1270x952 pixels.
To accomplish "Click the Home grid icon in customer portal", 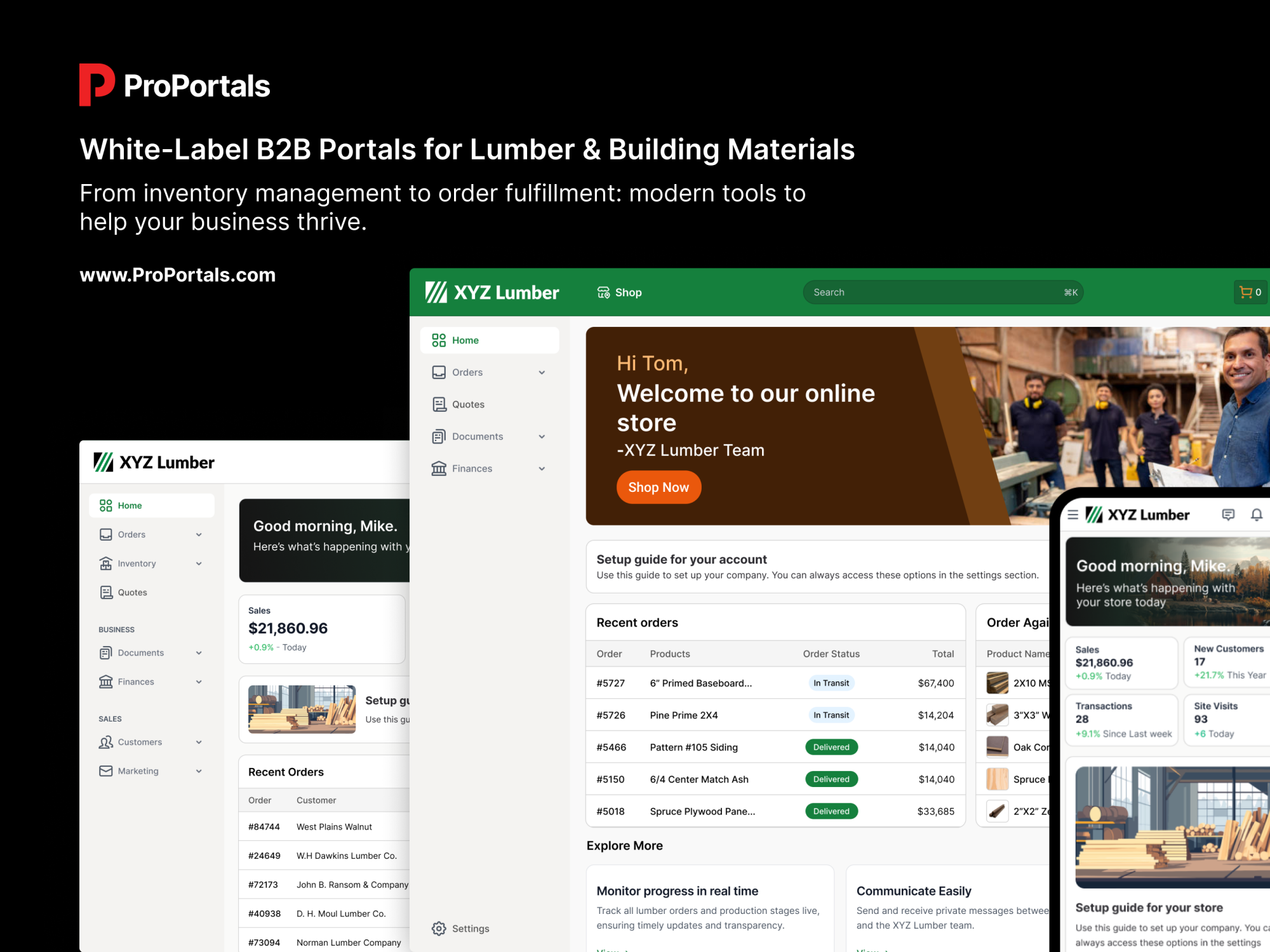I will 439,340.
